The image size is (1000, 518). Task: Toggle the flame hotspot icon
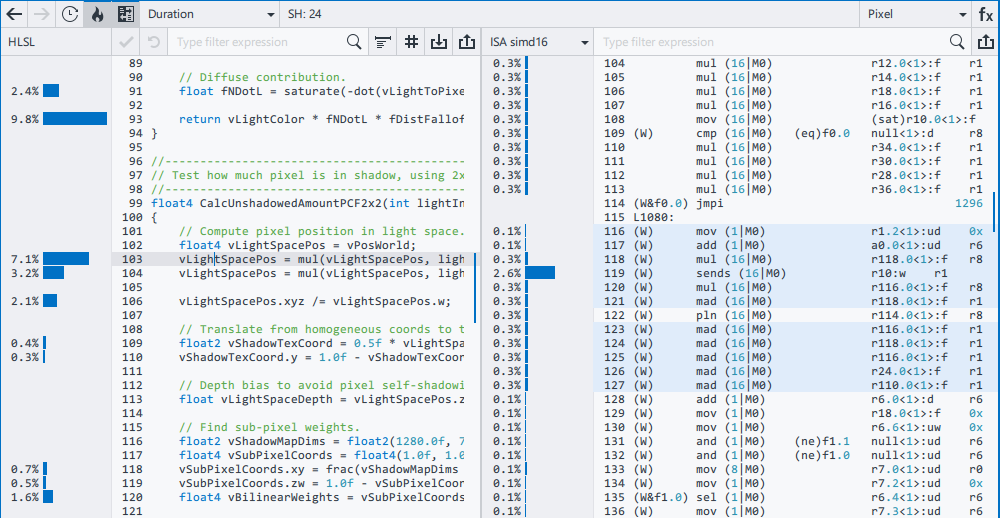tap(97, 15)
